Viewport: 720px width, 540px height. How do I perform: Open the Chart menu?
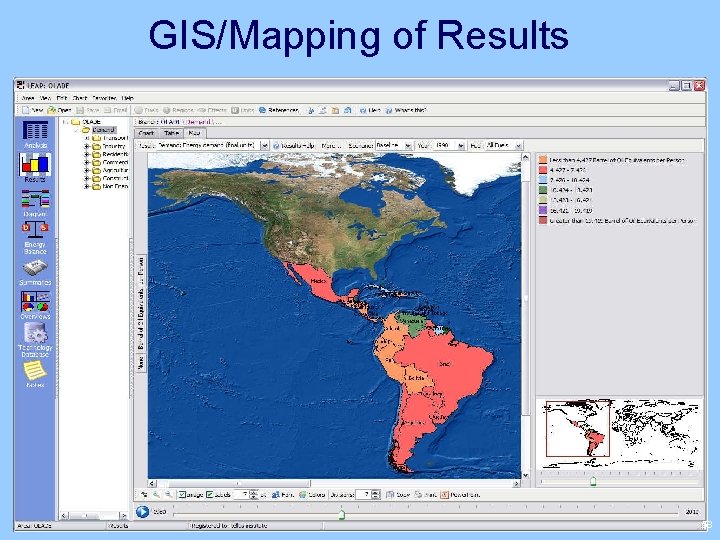(80, 98)
